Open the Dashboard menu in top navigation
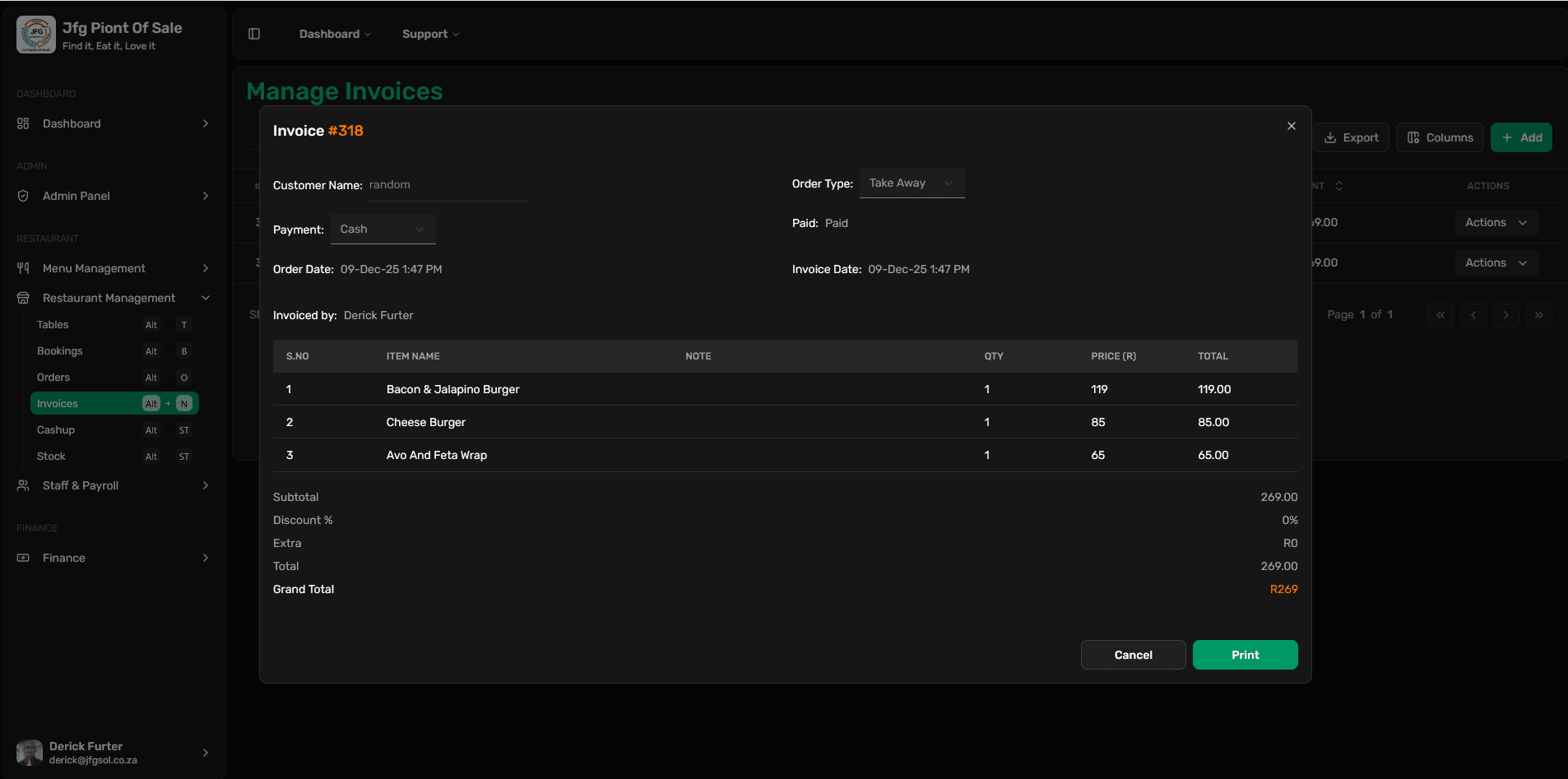The width and height of the screenshot is (1568, 779). tap(334, 34)
